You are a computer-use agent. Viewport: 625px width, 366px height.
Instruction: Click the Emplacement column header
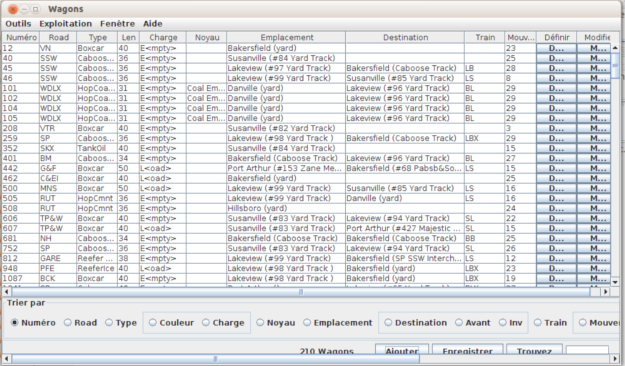click(x=286, y=37)
